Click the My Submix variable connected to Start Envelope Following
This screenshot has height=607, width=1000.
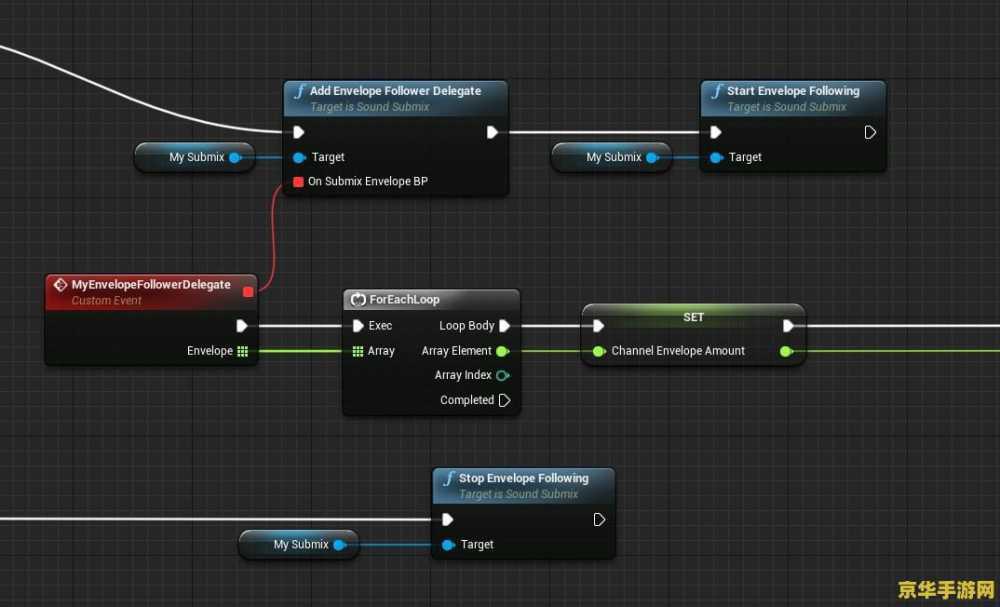[x=613, y=157]
